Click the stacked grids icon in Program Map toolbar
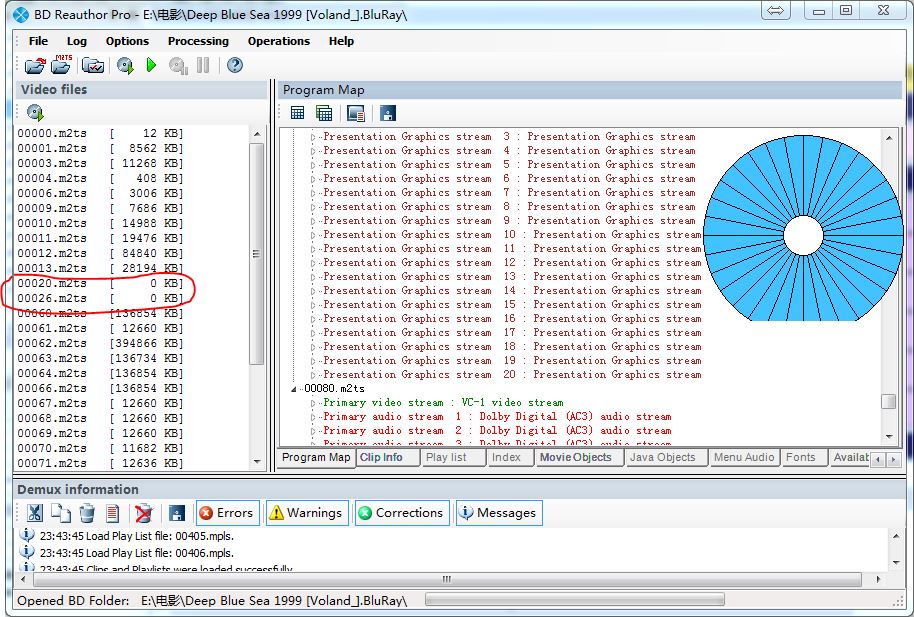Viewport: 914px width, 617px height. click(324, 113)
